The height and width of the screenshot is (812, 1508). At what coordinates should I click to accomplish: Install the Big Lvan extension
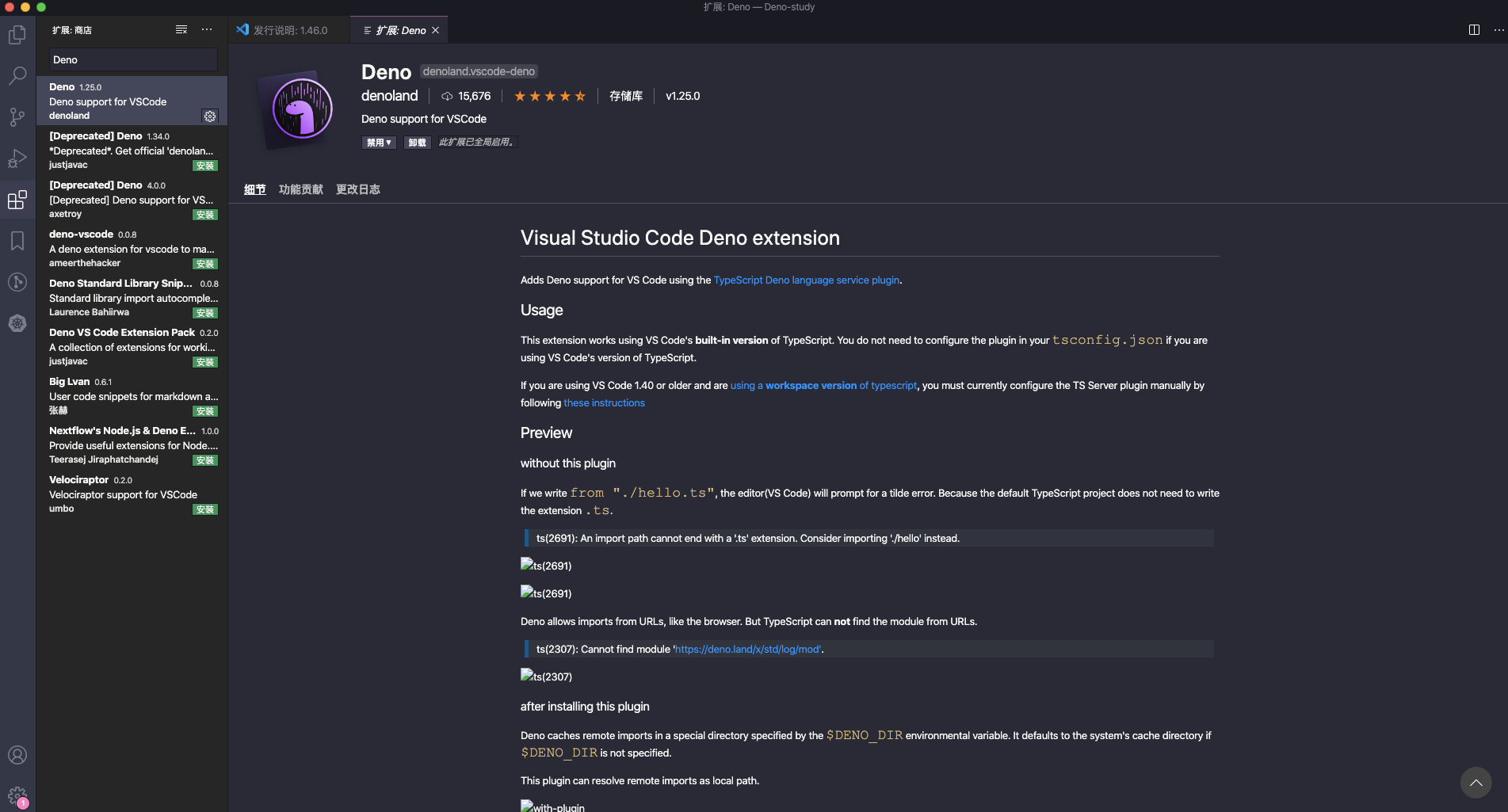pos(205,411)
